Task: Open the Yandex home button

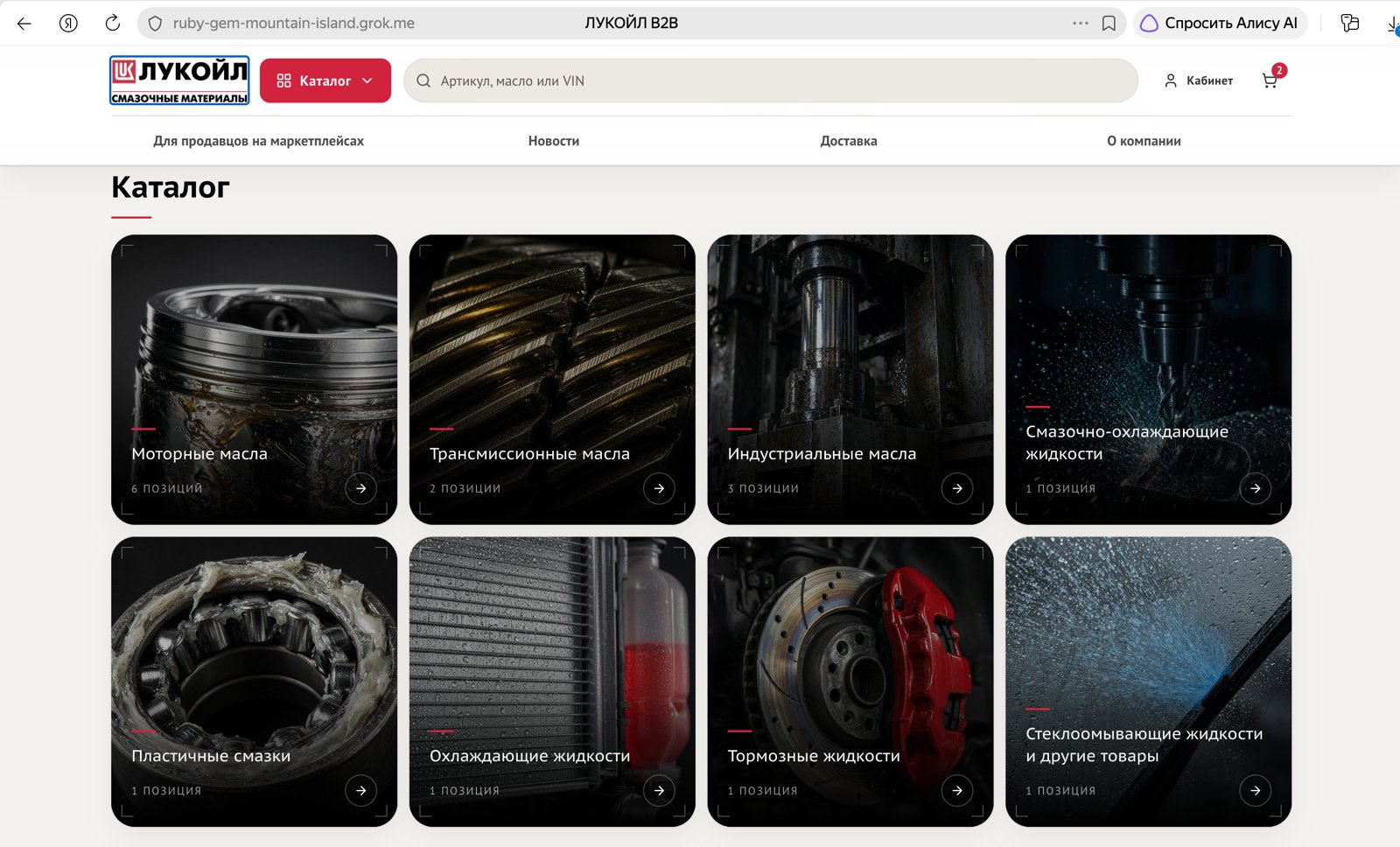Action: 68,24
